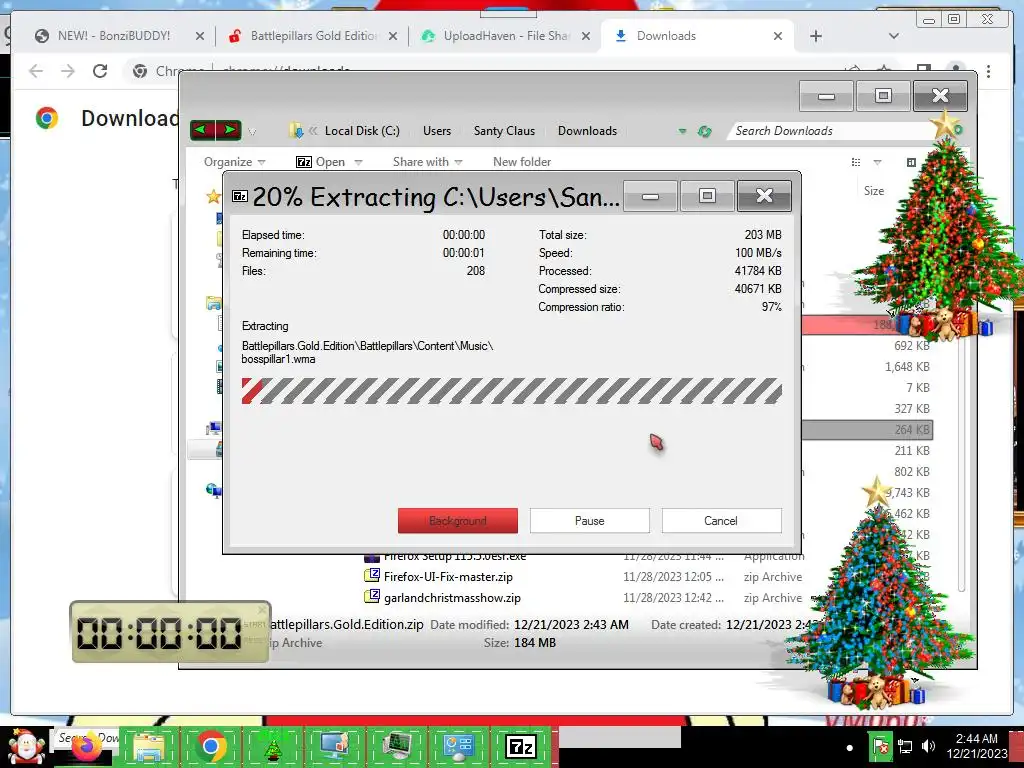
Task: Reload the Chrome page
Action: click(x=100, y=71)
